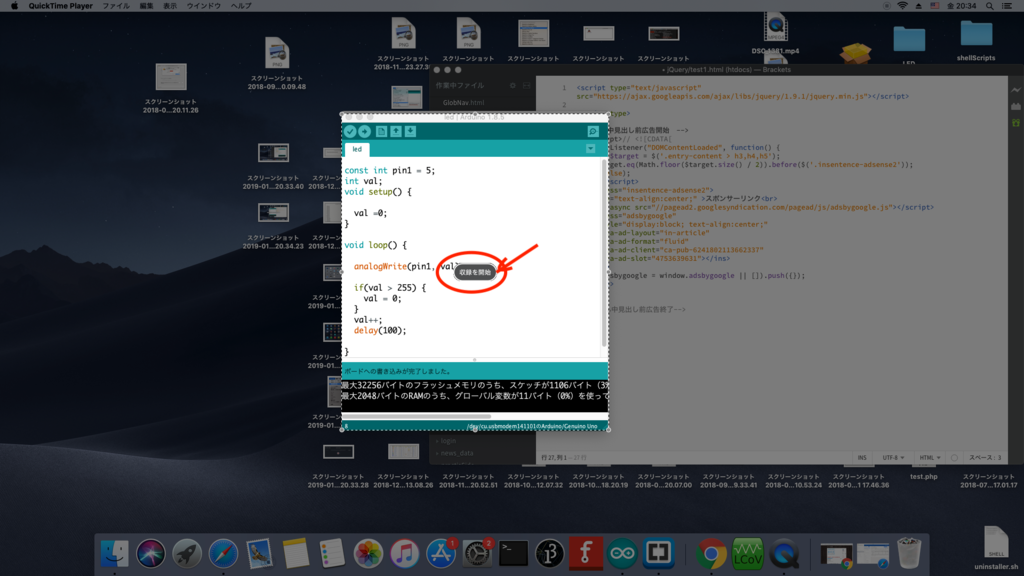The image size is (1024, 576).
Task: Open QuickTime Player icon in dock
Action: pyautogui.click(x=784, y=554)
